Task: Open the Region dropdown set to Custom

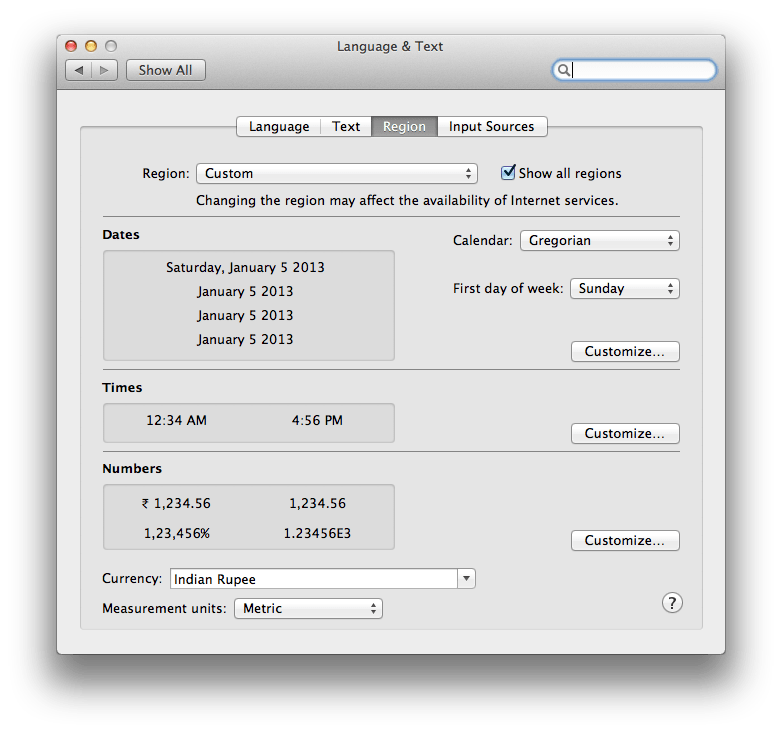Action: [x=337, y=174]
